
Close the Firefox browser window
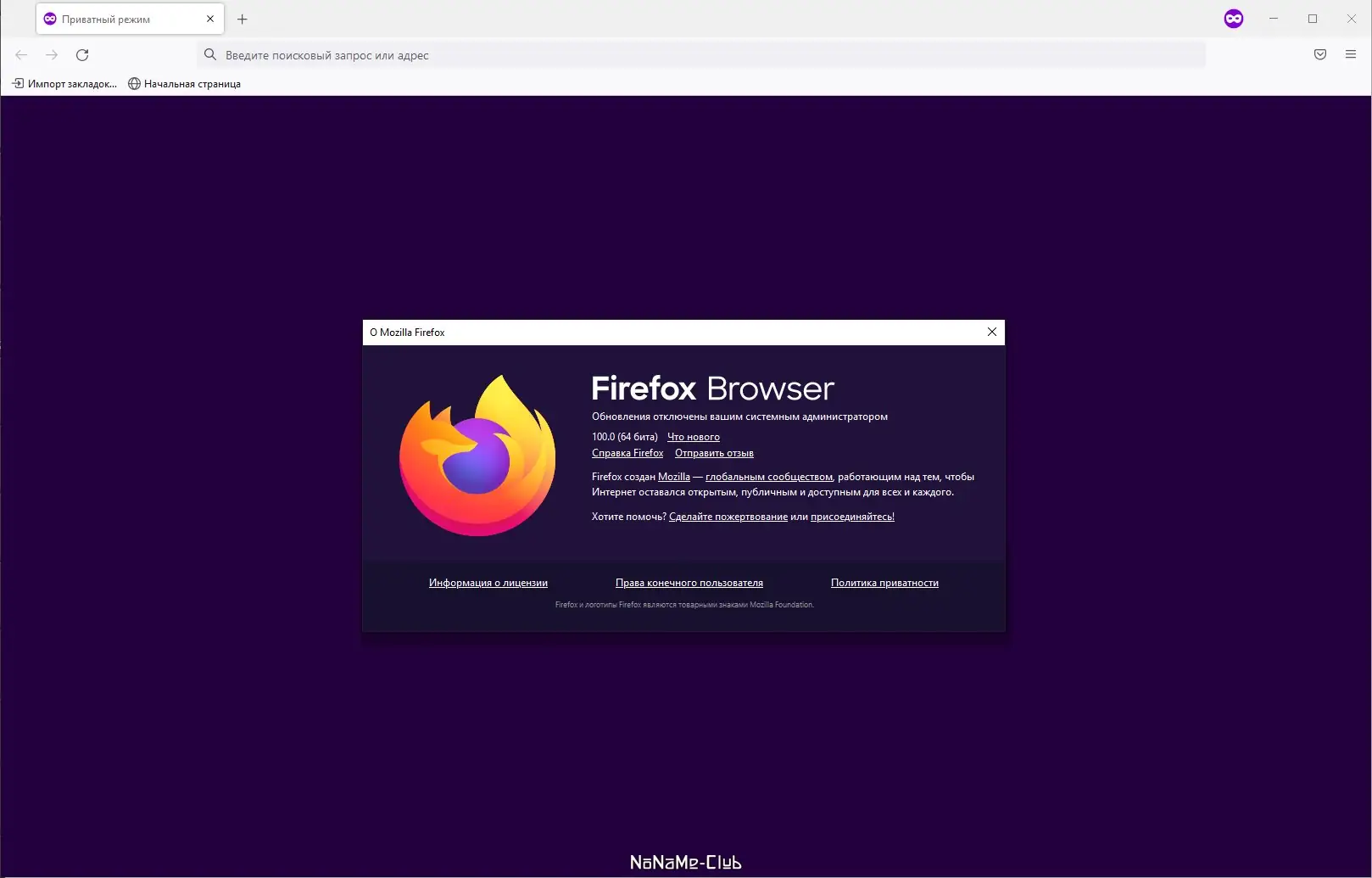coord(1352,19)
